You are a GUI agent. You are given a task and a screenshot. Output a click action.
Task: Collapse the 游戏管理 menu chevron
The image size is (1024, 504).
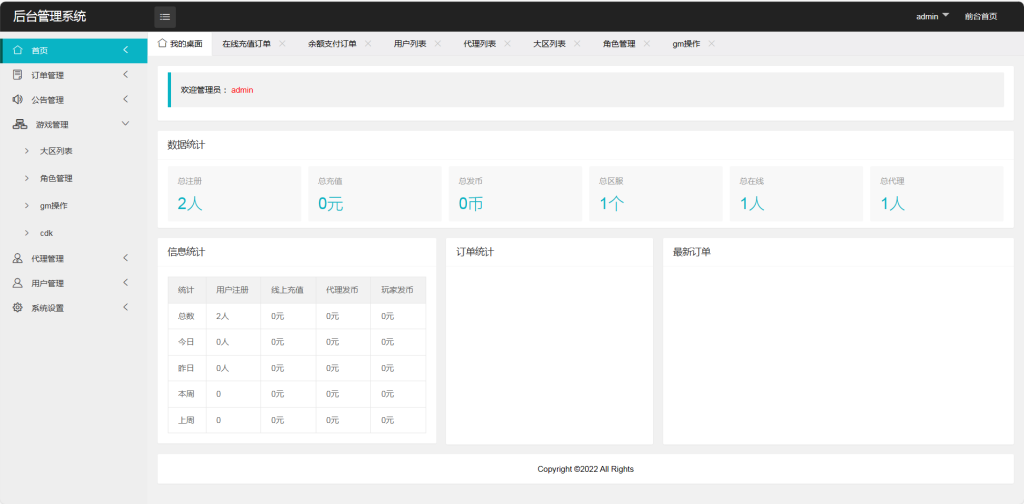[x=125, y=125]
